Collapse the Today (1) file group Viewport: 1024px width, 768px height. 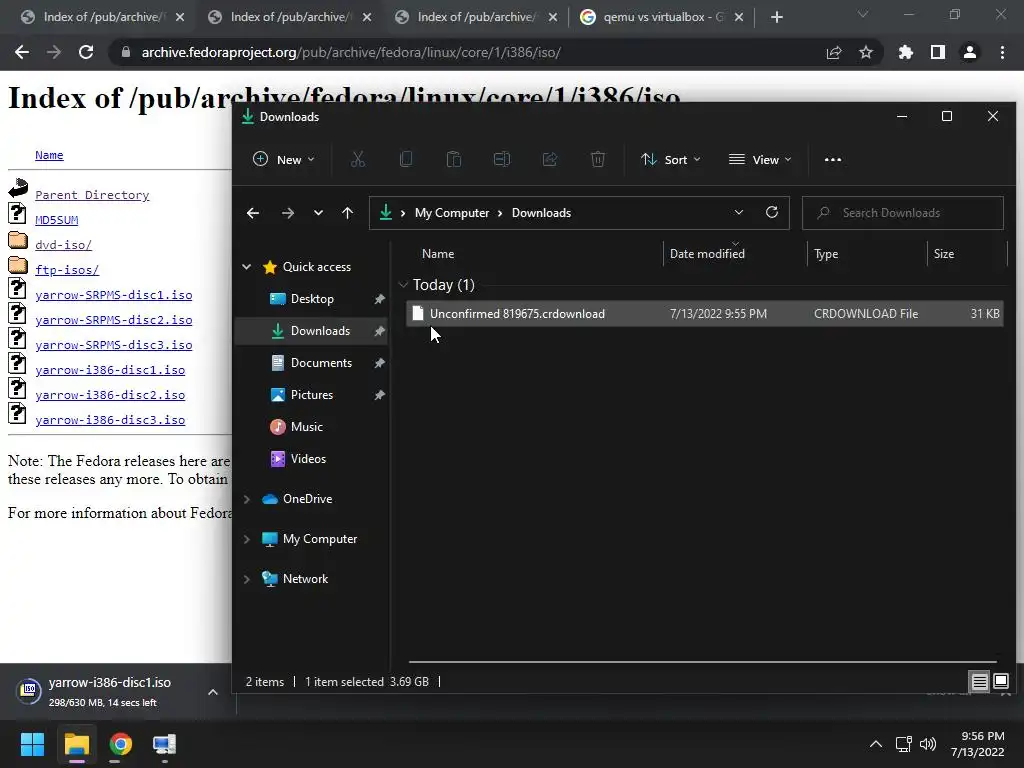point(403,285)
